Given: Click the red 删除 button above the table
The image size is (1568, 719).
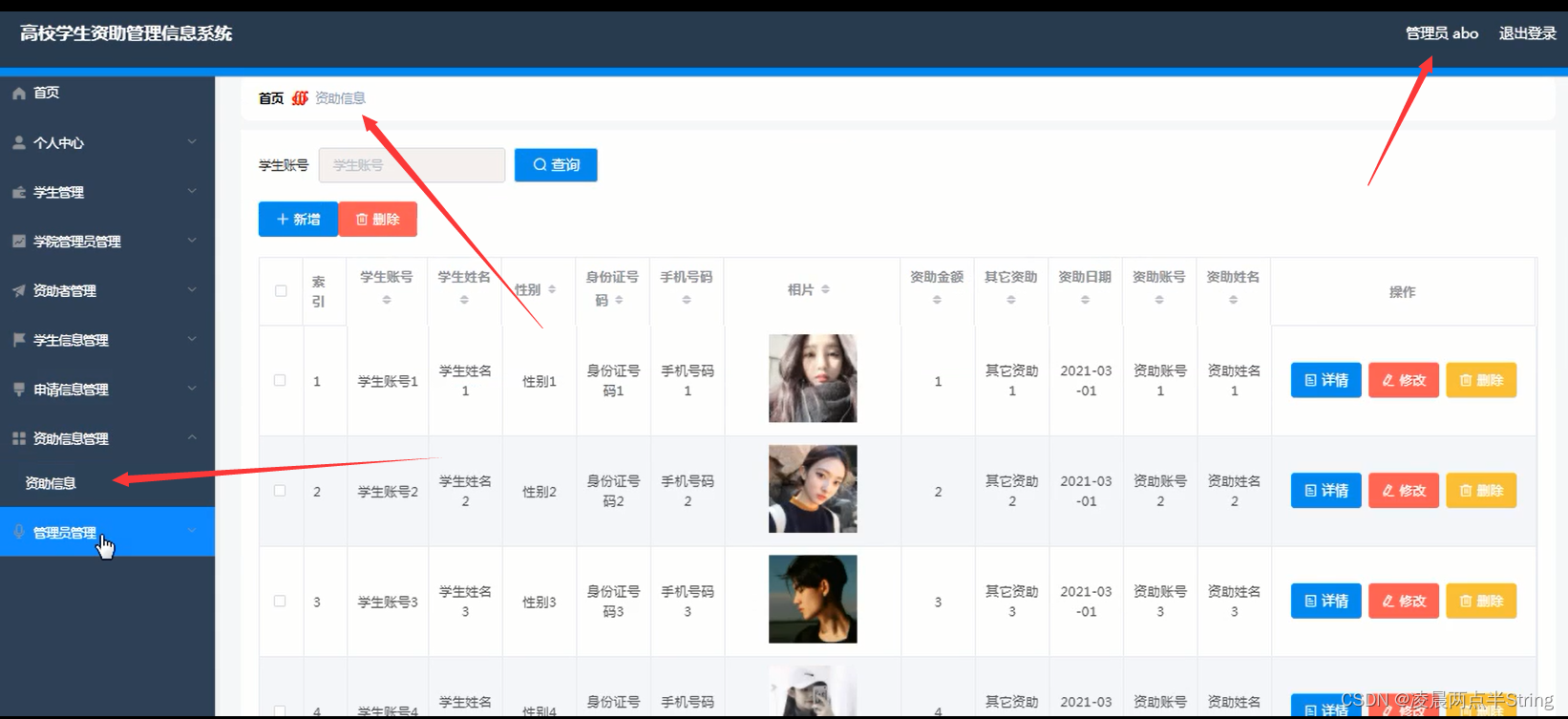Looking at the screenshot, I should click(378, 220).
